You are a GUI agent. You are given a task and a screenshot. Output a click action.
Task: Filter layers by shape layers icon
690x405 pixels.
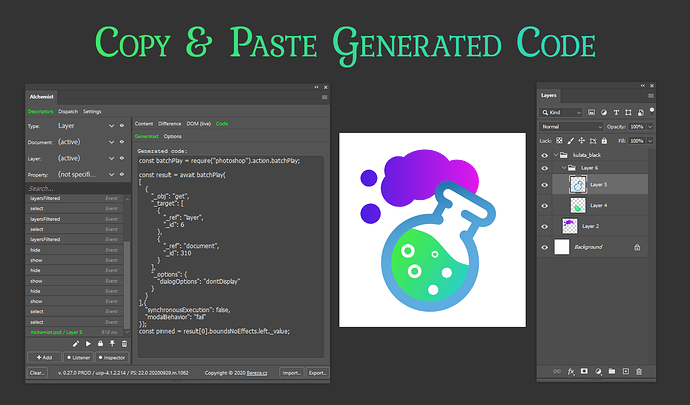pyautogui.click(x=628, y=112)
